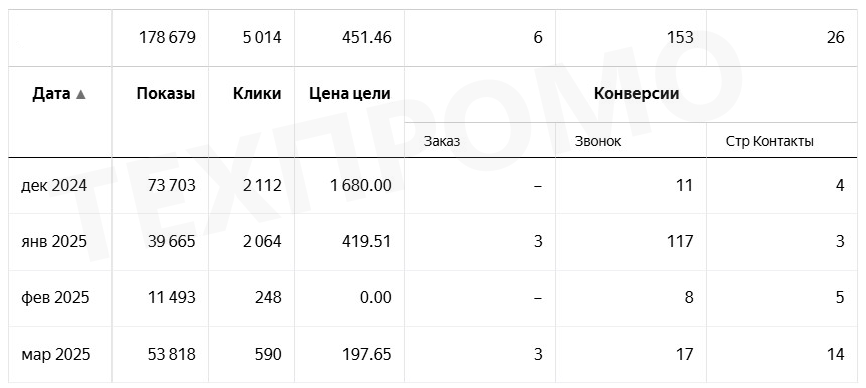Click the Заказ sub-column header
866x388 pixels.
[442, 141]
